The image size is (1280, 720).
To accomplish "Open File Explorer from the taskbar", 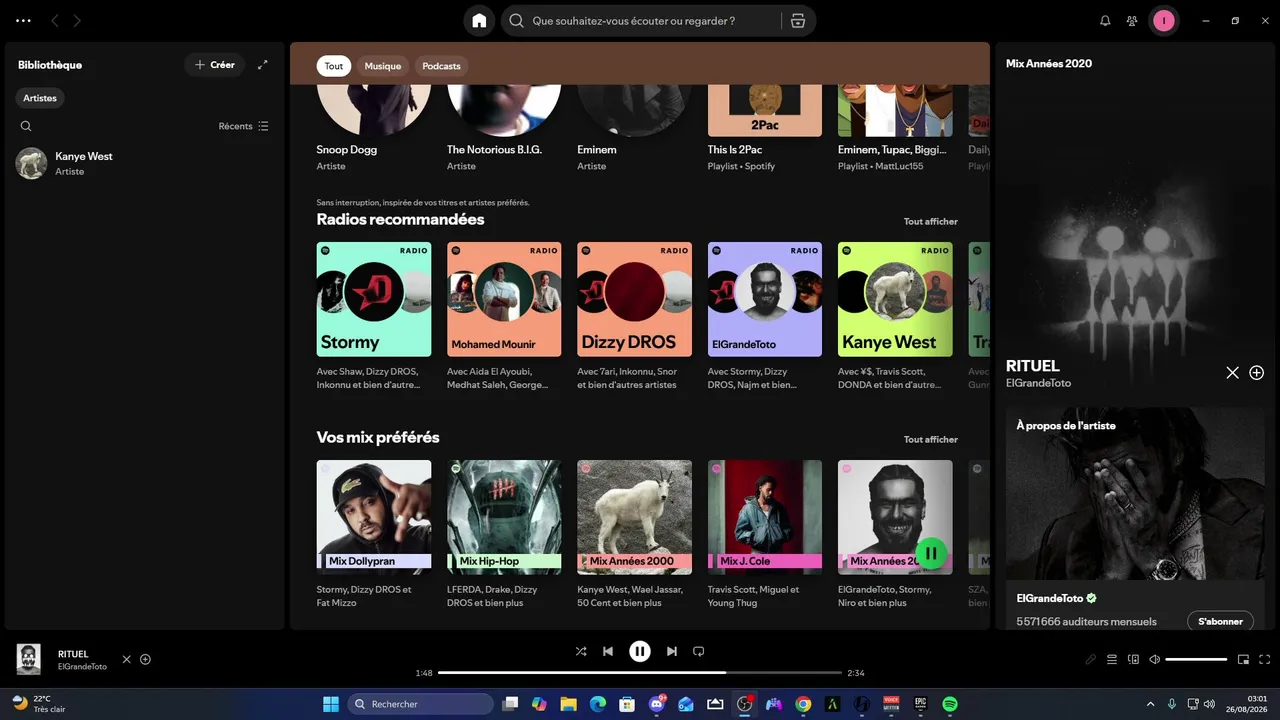I will tap(568, 704).
